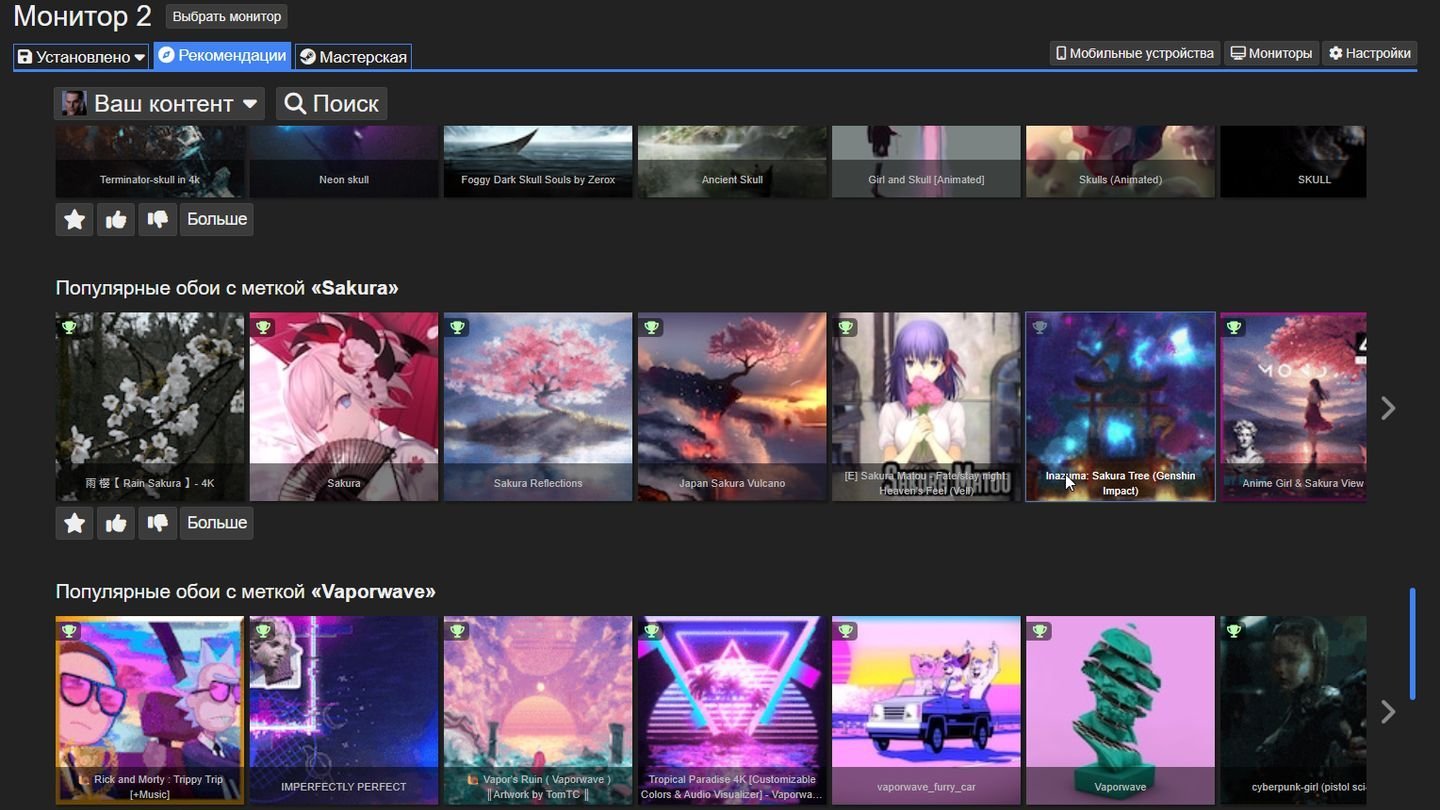Select Inazuma: Sakura Tree (Genshin Impact)

[x=1120, y=407]
